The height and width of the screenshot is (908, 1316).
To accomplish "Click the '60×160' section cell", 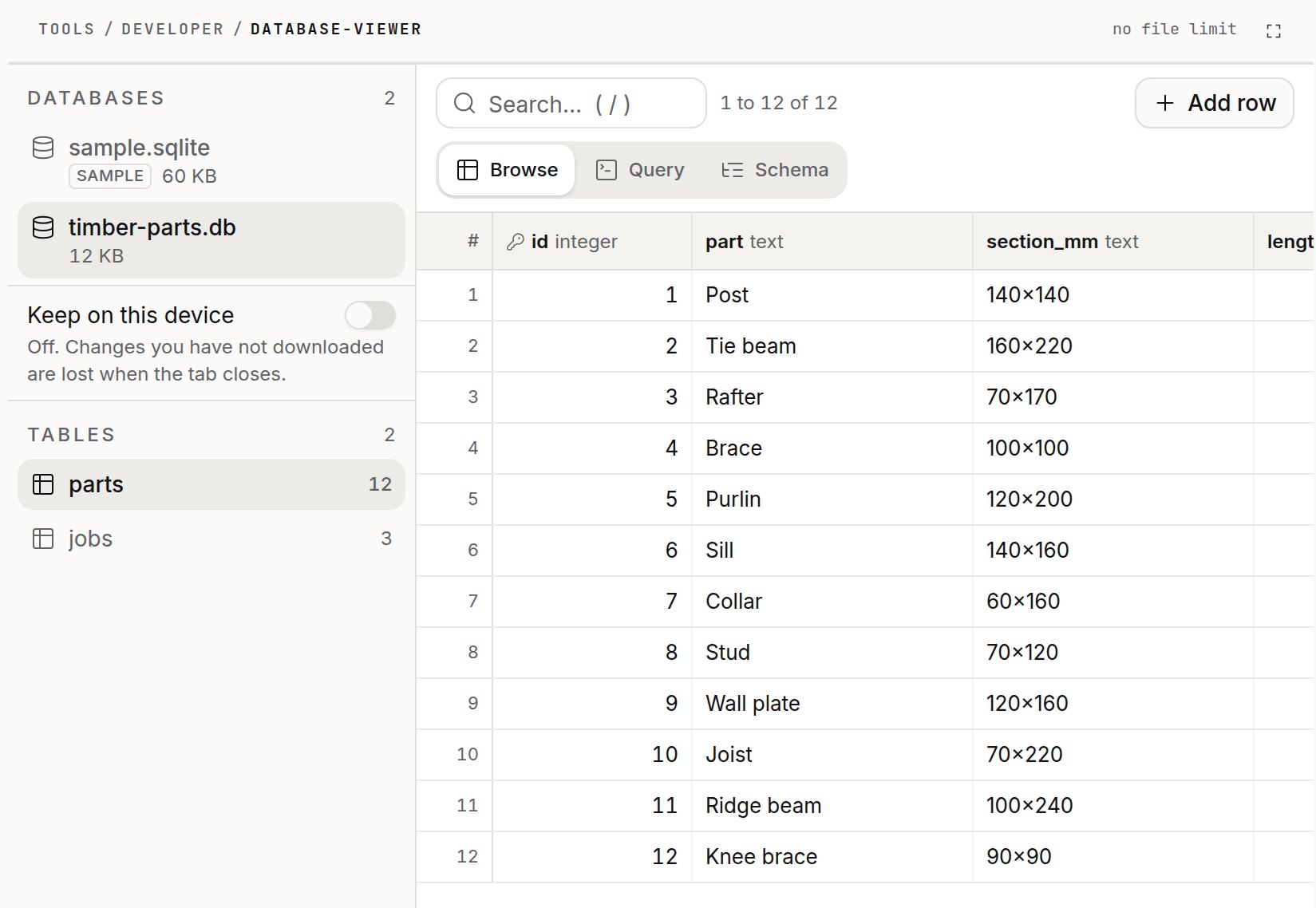I will [1113, 602].
